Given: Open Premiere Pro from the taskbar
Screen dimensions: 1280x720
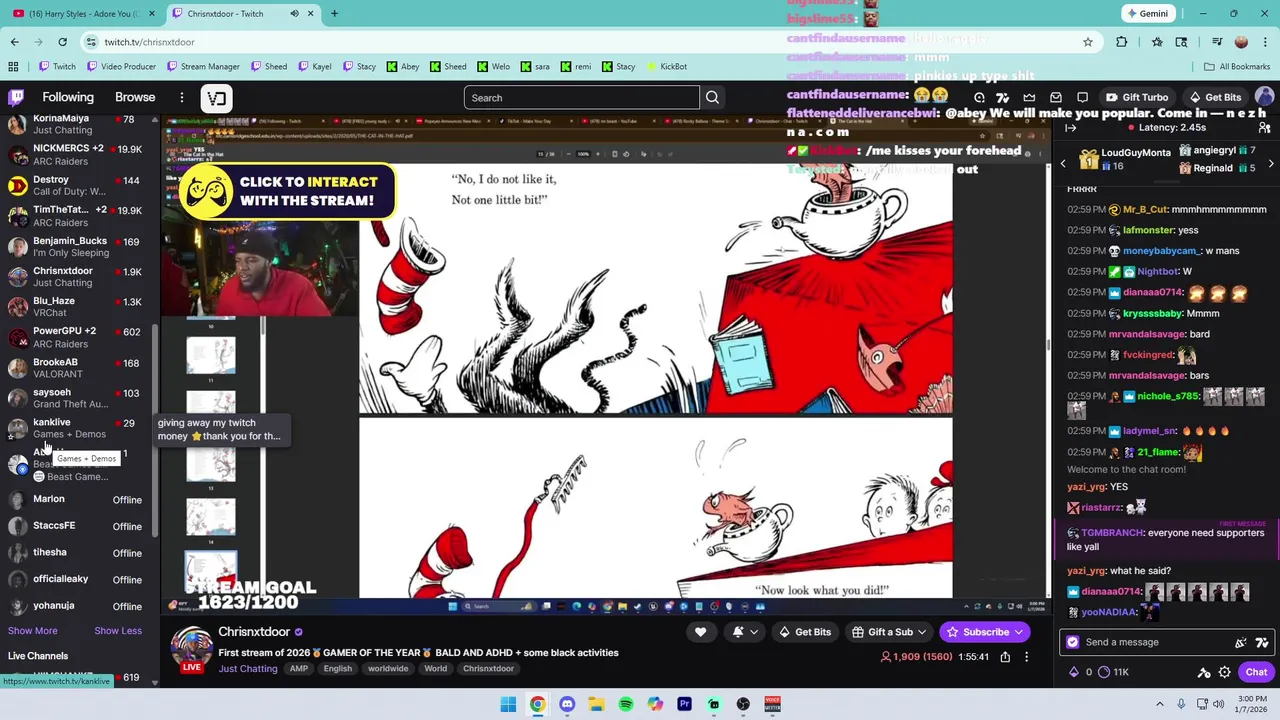Looking at the screenshot, I should click(x=684, y=704).
